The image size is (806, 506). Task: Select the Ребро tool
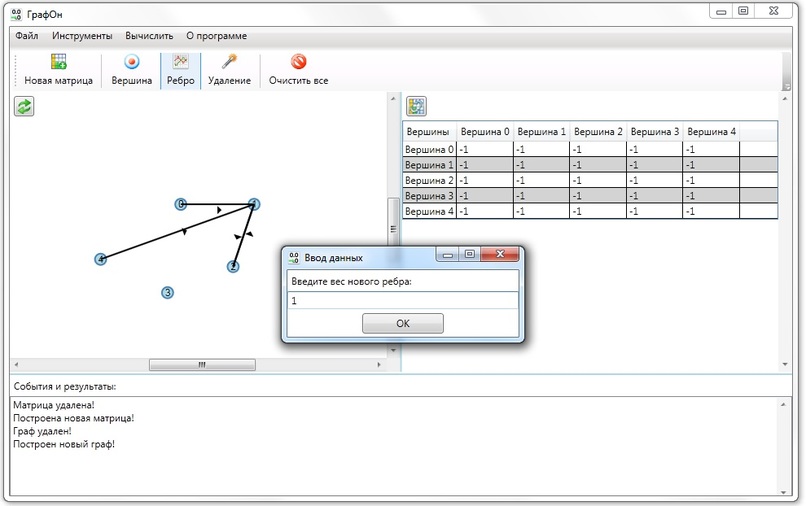(180, 69)
